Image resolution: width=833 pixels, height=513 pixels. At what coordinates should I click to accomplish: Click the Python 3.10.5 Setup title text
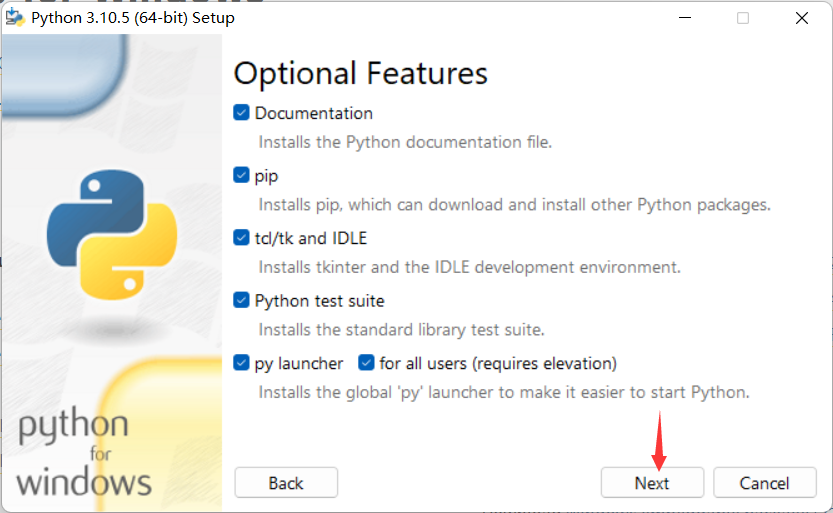(133, 18)
